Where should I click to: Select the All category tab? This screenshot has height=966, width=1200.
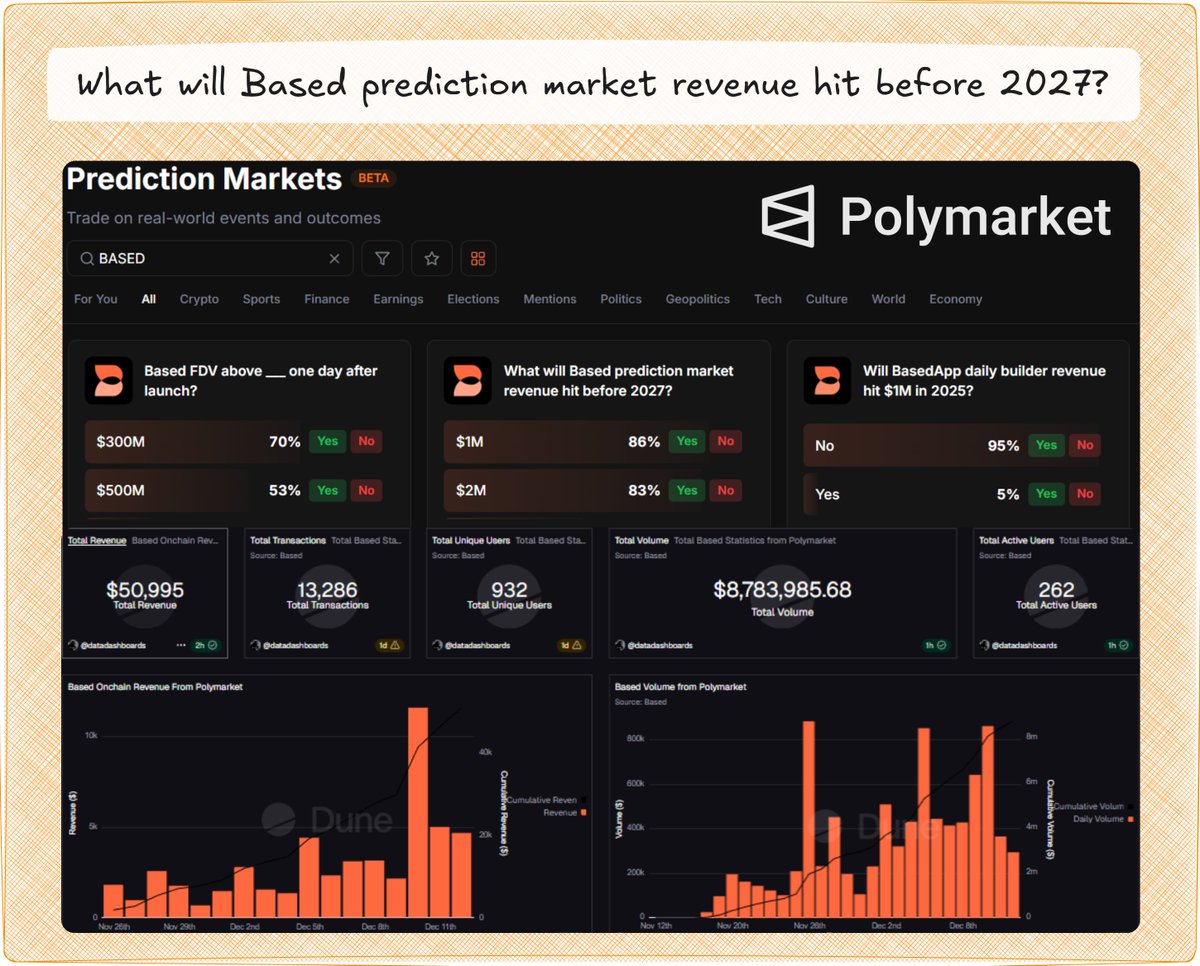tap(149, 299)
